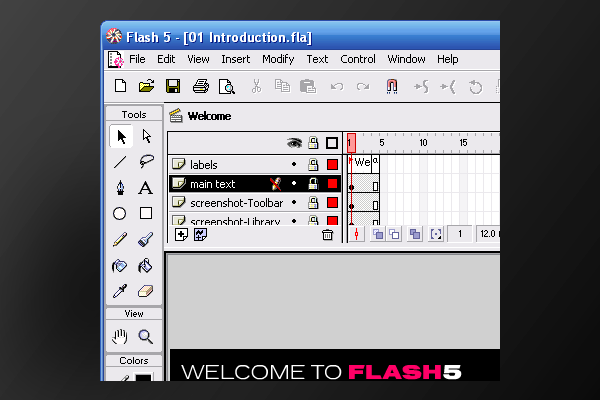Toggle lock all layers header icon
Screen dimensions: 600x400
tap(313, 143)
